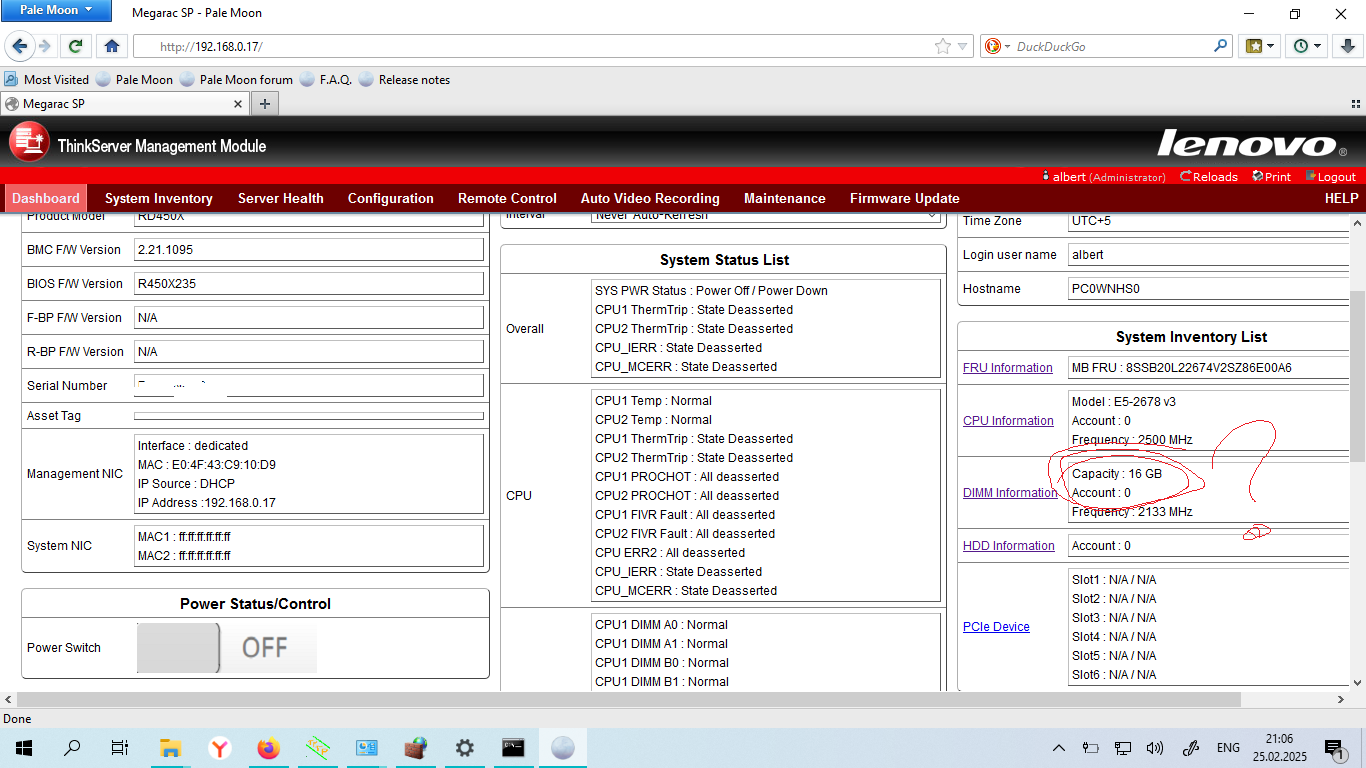Open the auto-refresh Interval dropdown
This screenshot has width=1366, height=768.
point(765,216)
